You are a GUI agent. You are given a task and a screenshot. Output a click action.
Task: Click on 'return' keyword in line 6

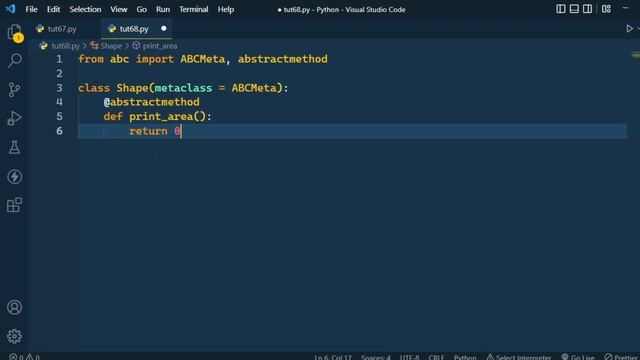tap(148, 131)
